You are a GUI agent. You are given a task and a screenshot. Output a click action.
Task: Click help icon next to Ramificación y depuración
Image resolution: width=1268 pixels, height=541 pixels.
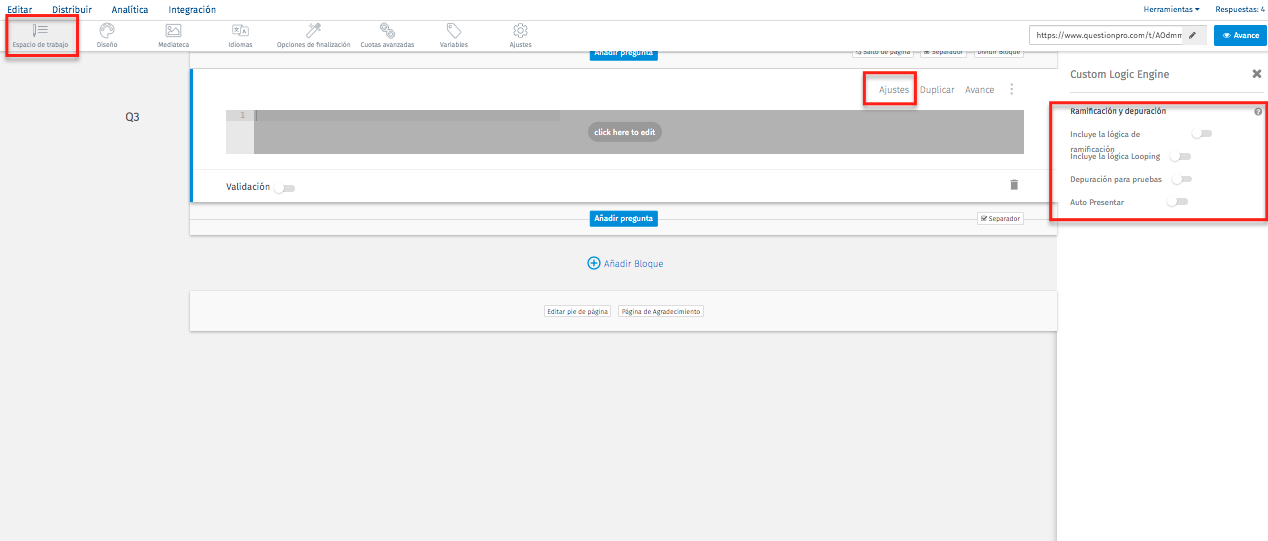point(1258,112)
